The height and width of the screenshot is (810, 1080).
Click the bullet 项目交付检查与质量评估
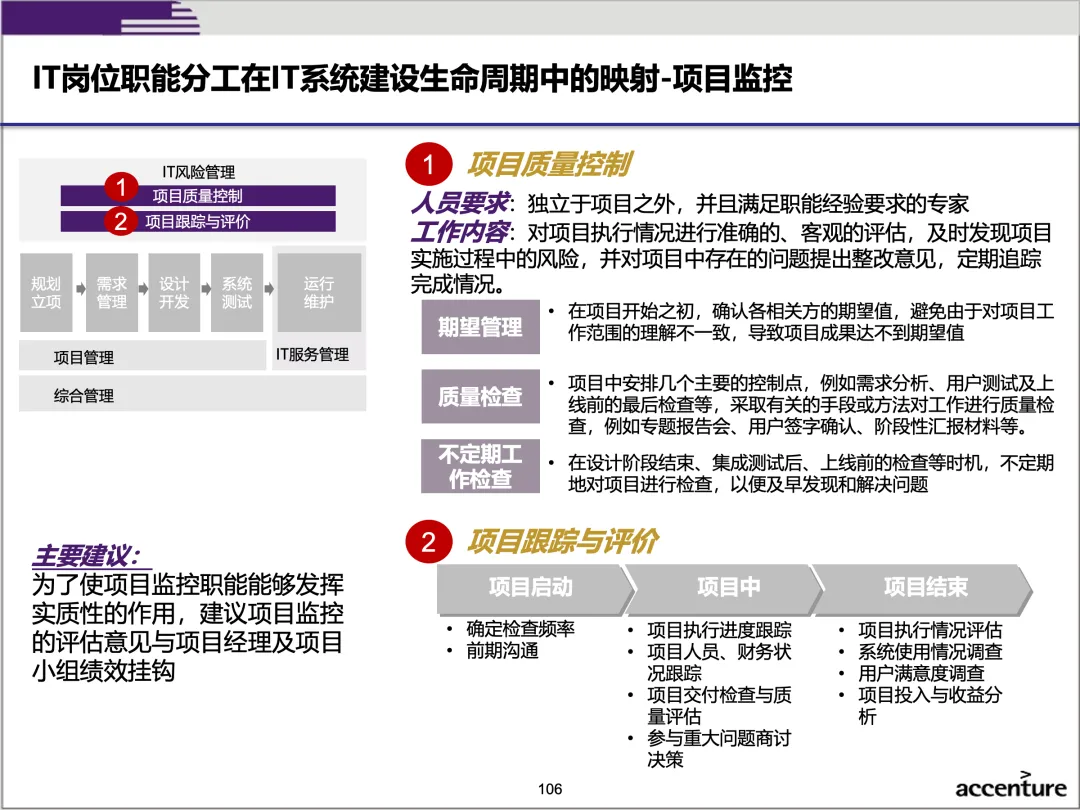(x=719, y=705)
